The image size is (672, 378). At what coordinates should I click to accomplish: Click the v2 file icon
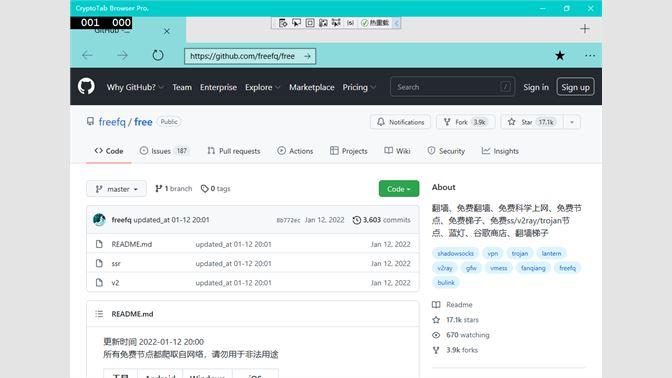99,283
